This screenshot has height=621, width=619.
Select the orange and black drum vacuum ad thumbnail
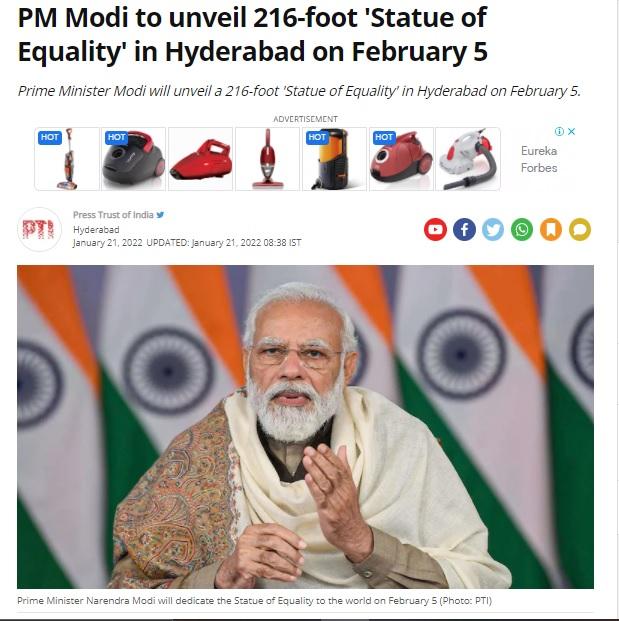point(334,159)
